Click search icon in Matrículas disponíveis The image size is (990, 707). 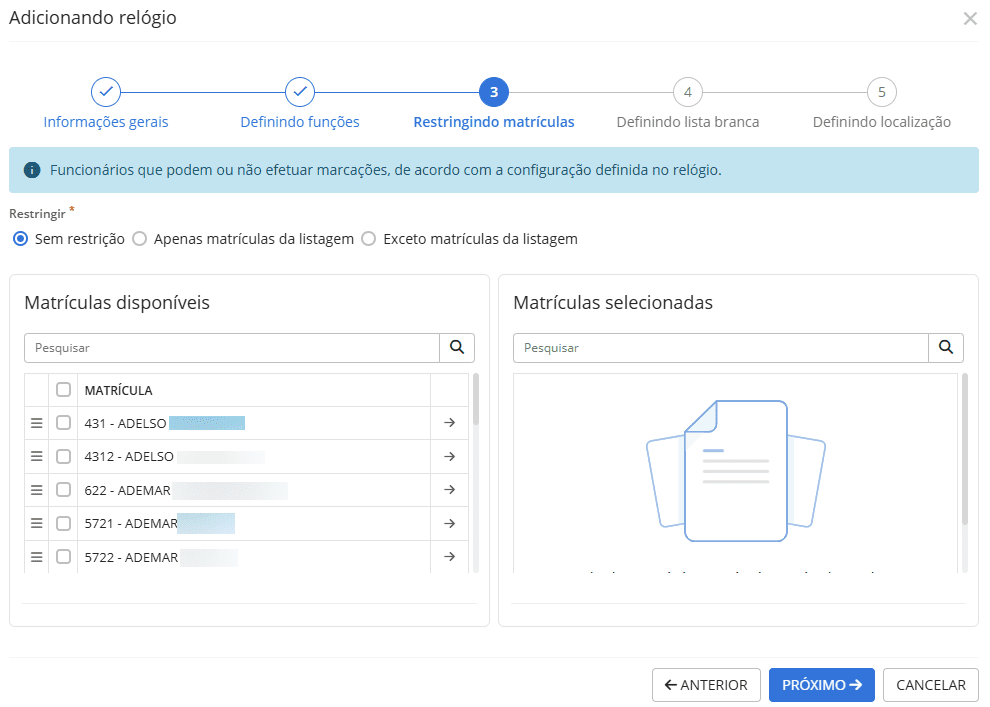(x=457, y=348)
